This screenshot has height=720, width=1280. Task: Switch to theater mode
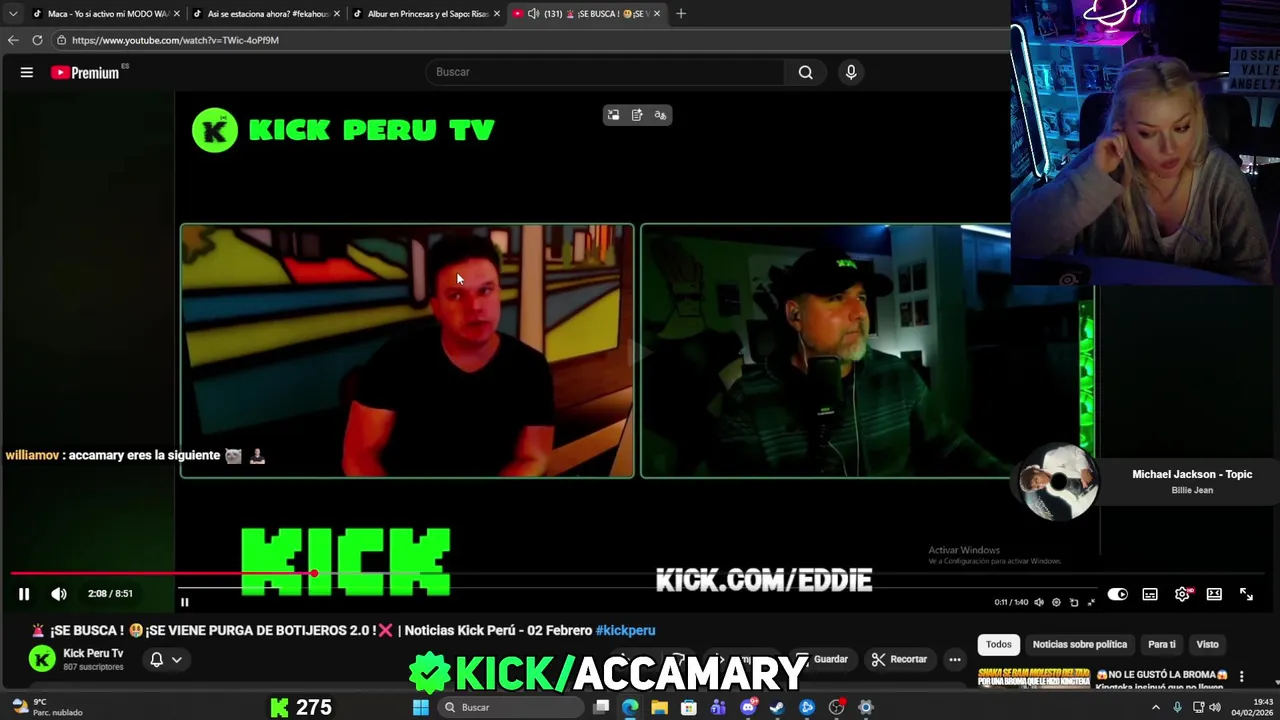point(1214,594)
